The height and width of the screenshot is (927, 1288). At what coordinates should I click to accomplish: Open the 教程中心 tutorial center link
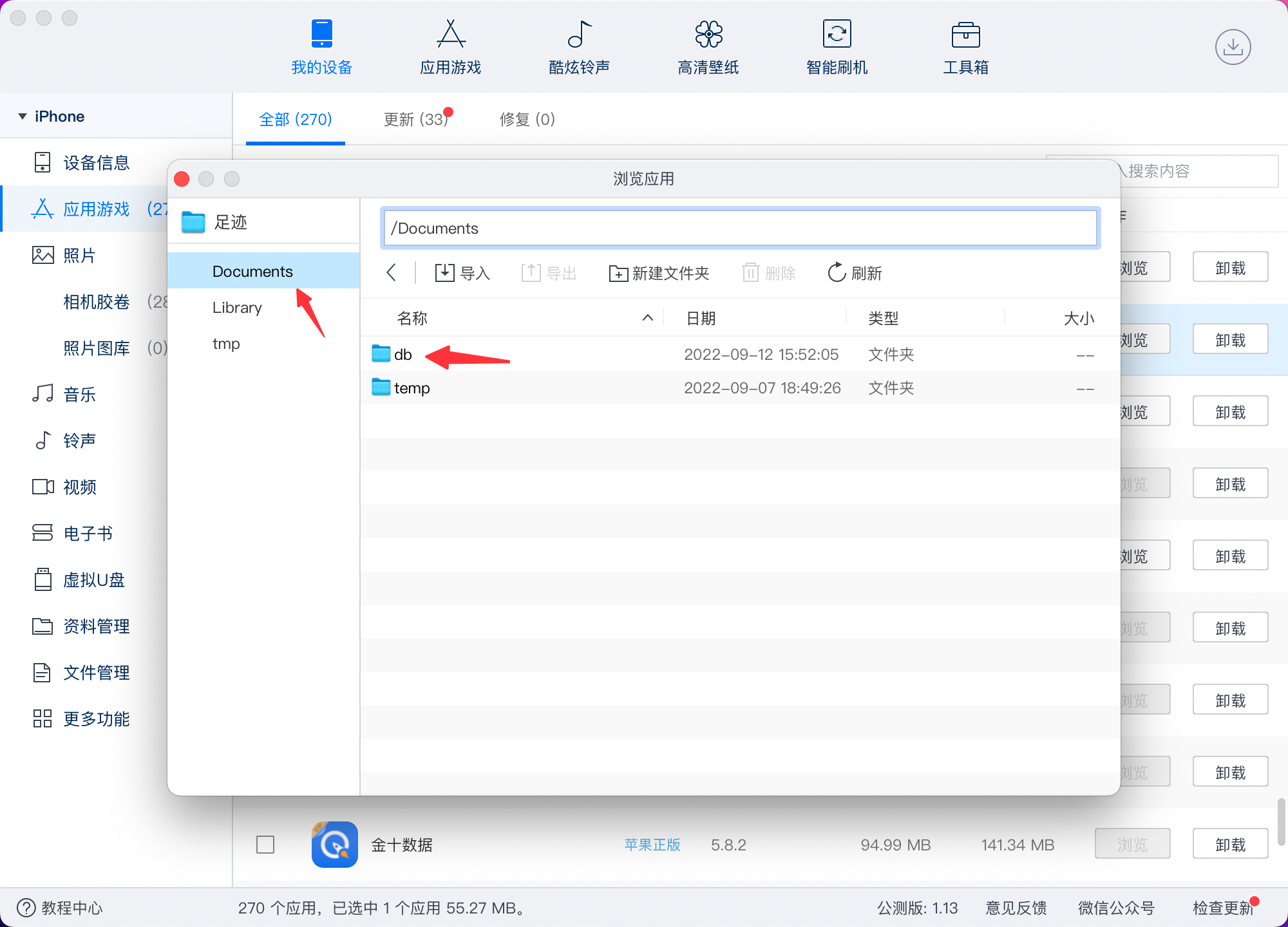pyautogui.click(x=60, y=908)
